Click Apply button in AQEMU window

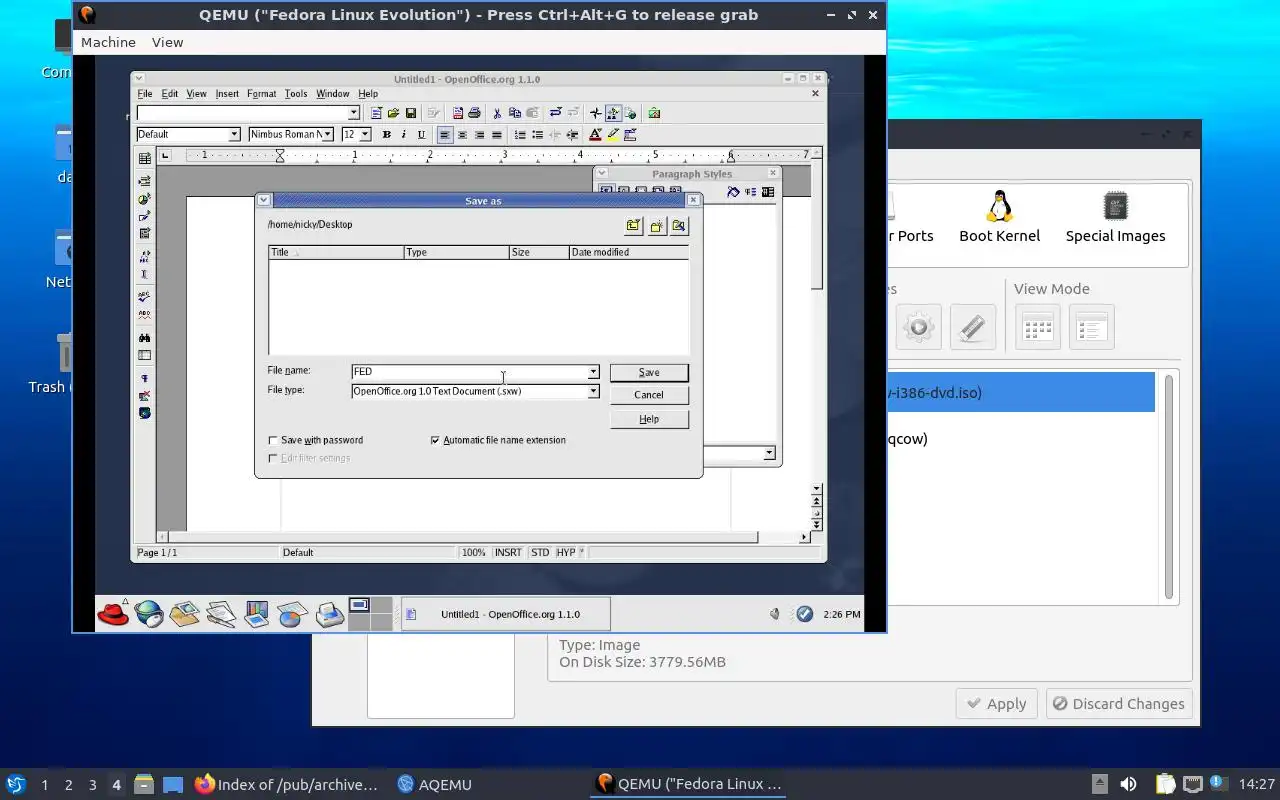pyautogui.click(x=997, y=704)
